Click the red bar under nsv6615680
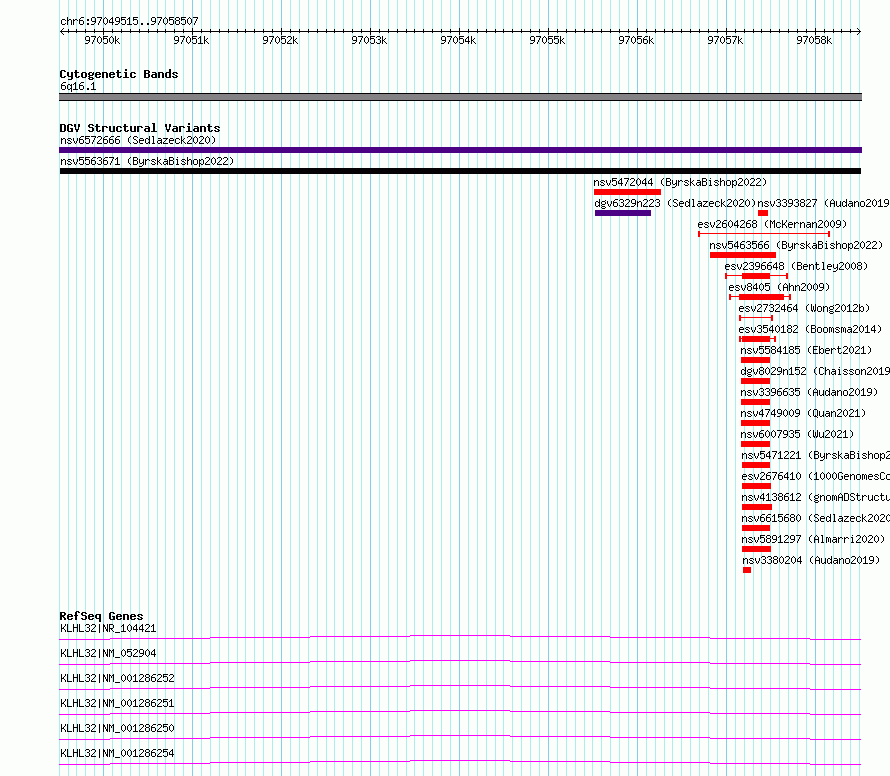This screenshot has width=890, height=776. [x=756, y=528]
